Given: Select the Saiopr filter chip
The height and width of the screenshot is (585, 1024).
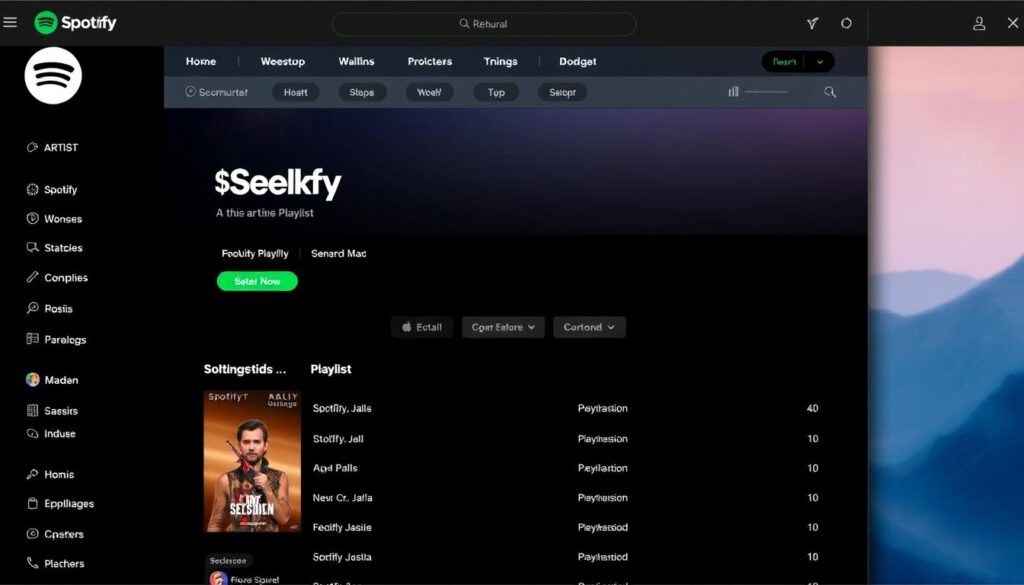Looking at the screenshot, I should click(562, 92).
